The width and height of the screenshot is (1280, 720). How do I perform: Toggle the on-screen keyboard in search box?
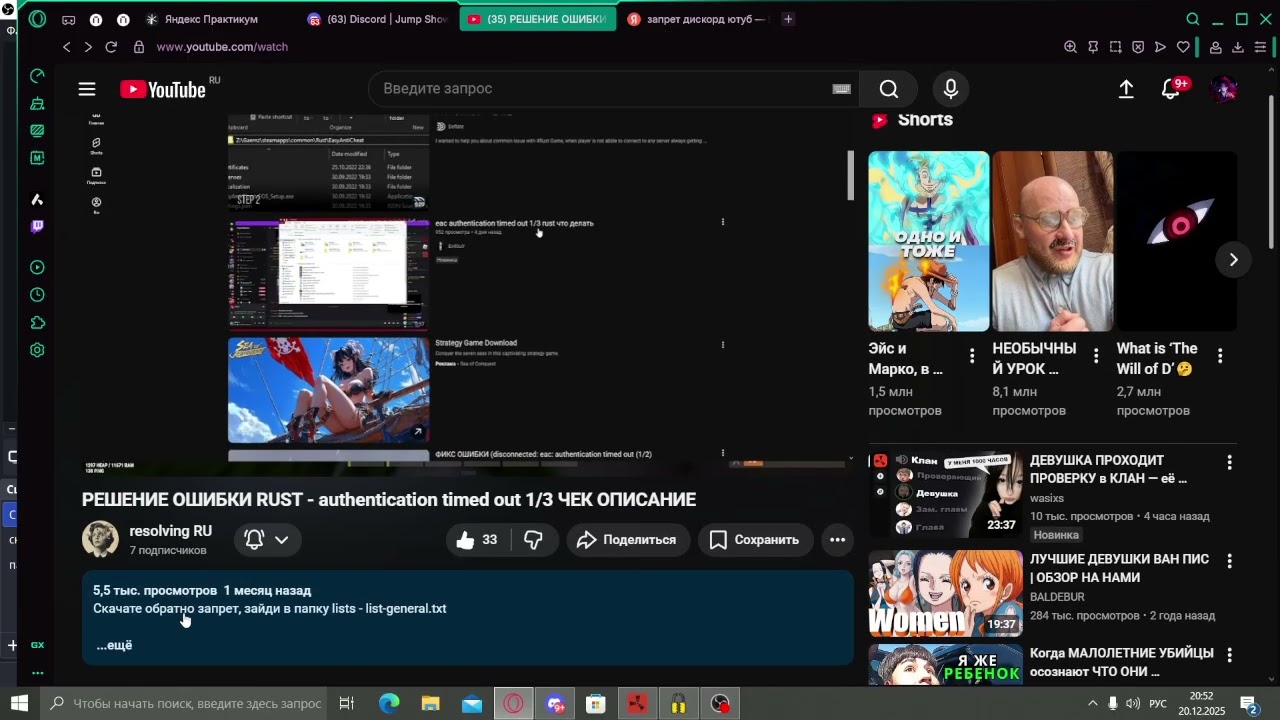(x=841, y=89)
